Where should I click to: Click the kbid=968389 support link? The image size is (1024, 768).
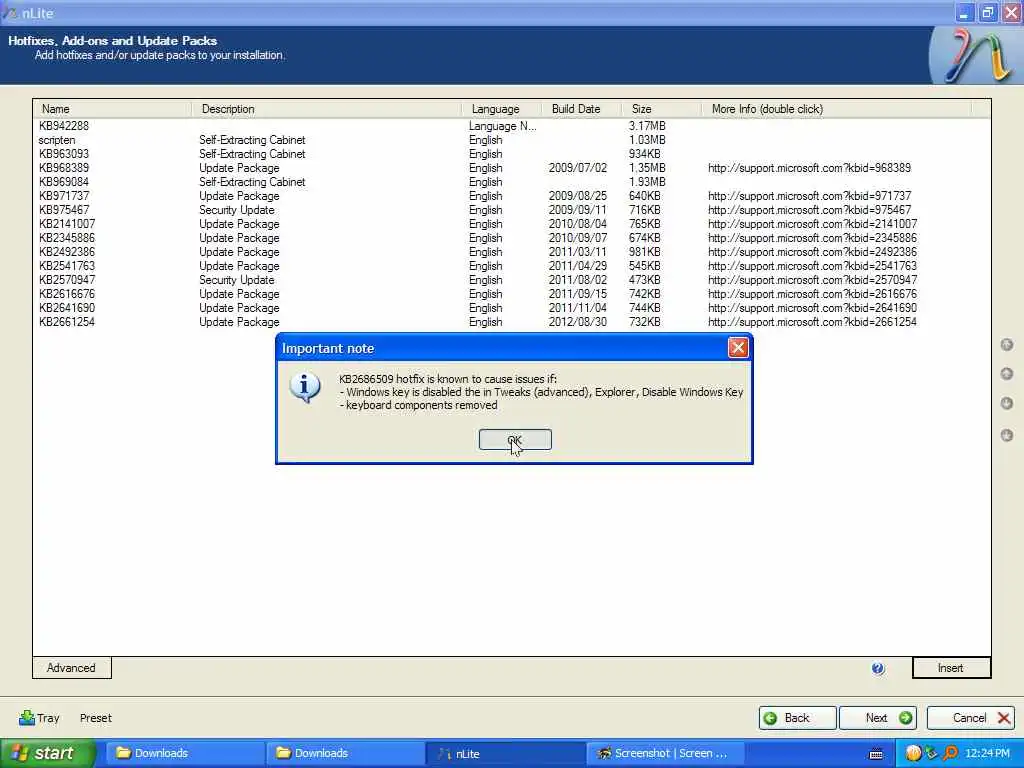[x=809, y=168]
